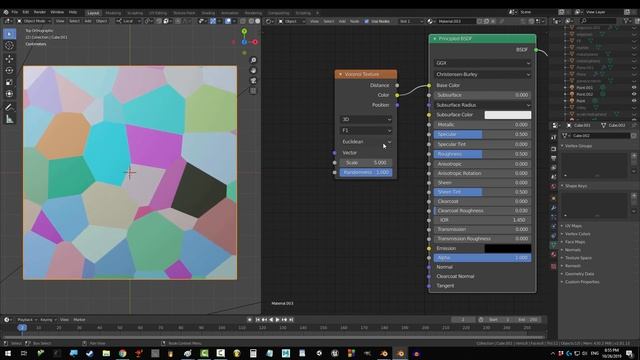Image resolution: width=640 pixels, height=360 pixels.
Task: Select the Select Box tool in viewport toolbar
Action: pyautogui.click(x=9, y=34)
